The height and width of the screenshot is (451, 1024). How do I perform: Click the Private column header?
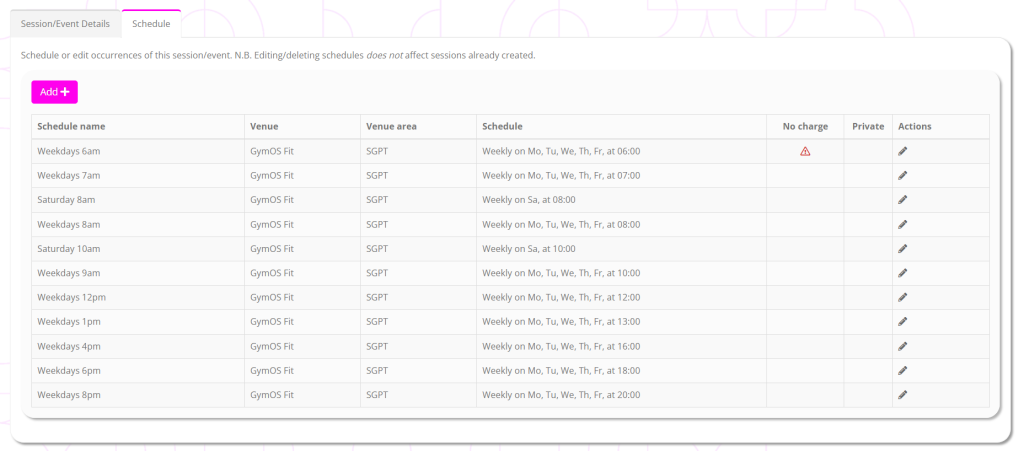tap(868, 127)
